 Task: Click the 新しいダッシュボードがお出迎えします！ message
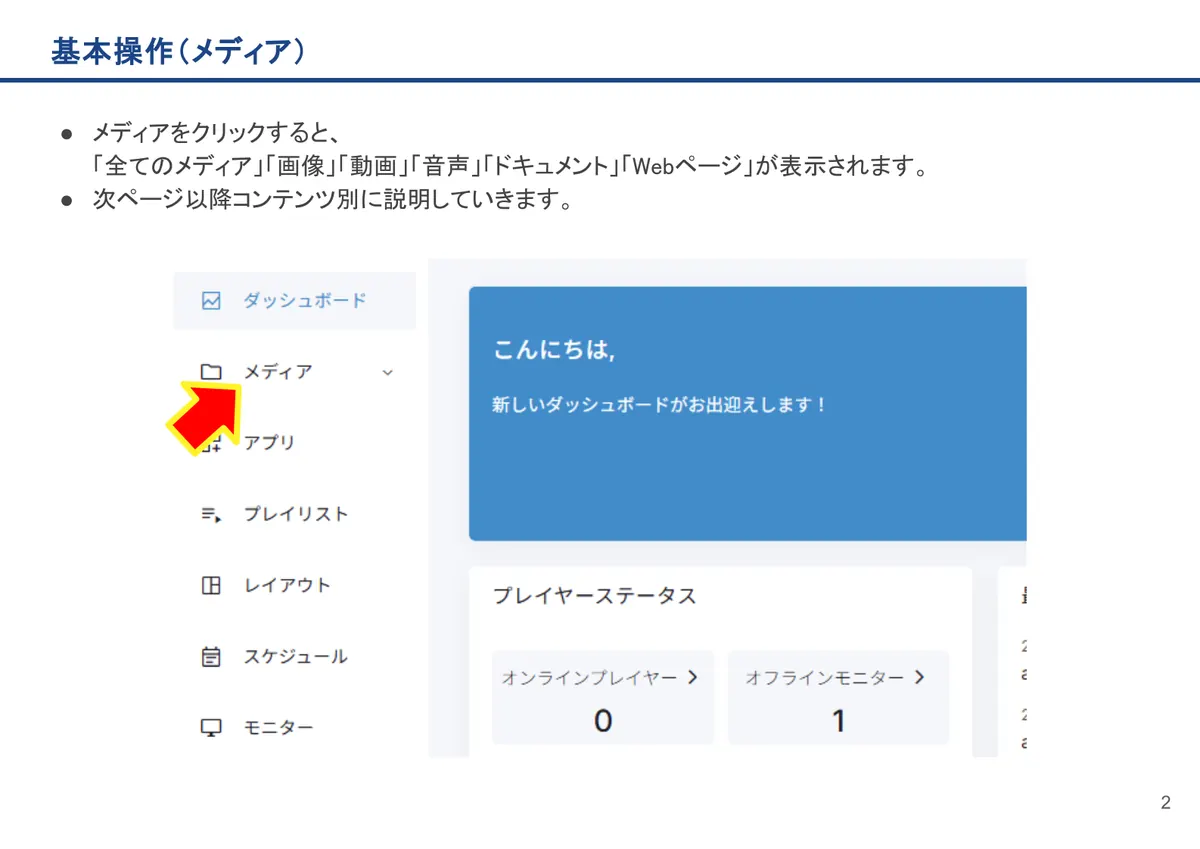(660, 405)
